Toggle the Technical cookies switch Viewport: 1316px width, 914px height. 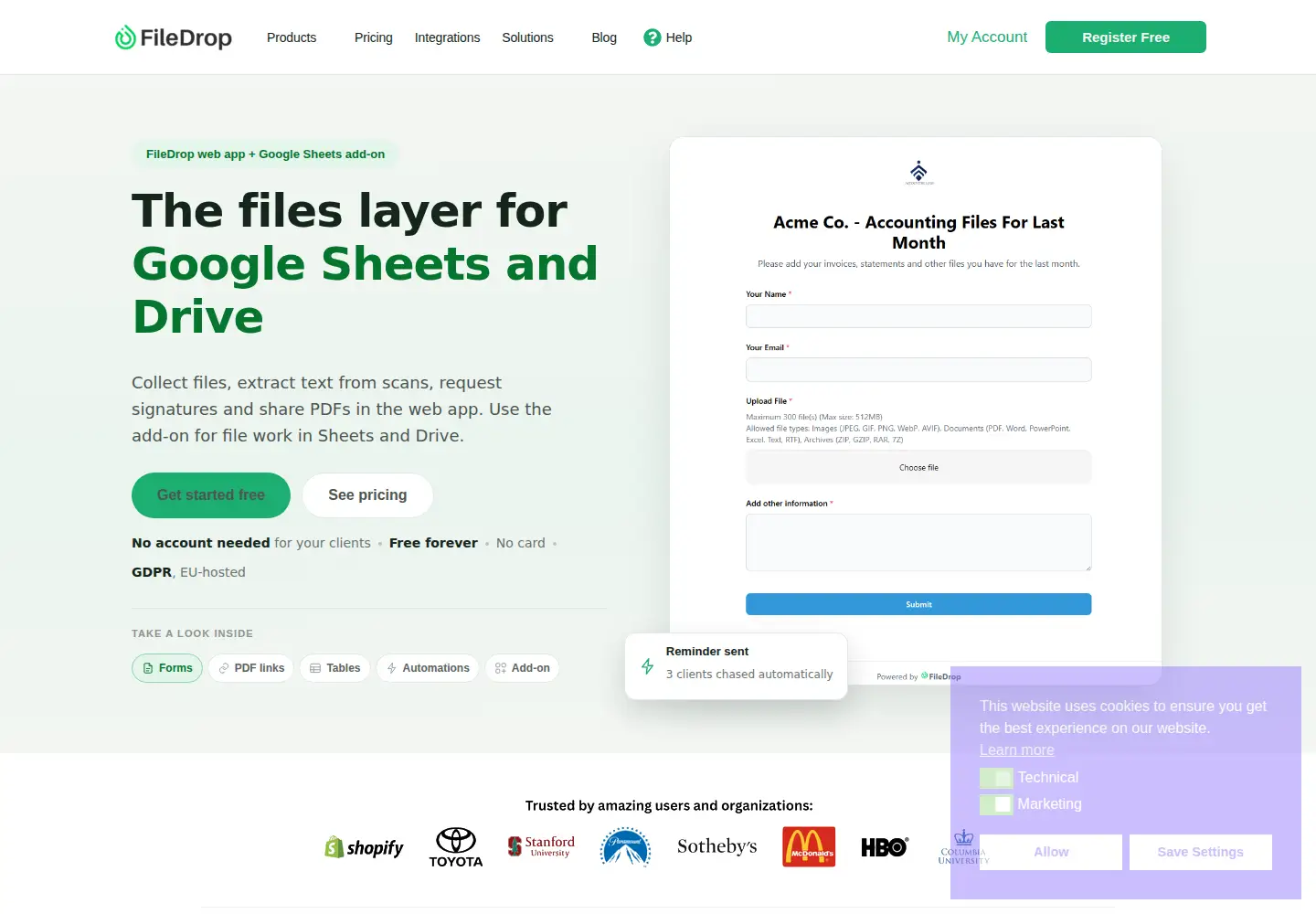pyautogui.click(x=996, y=778)
